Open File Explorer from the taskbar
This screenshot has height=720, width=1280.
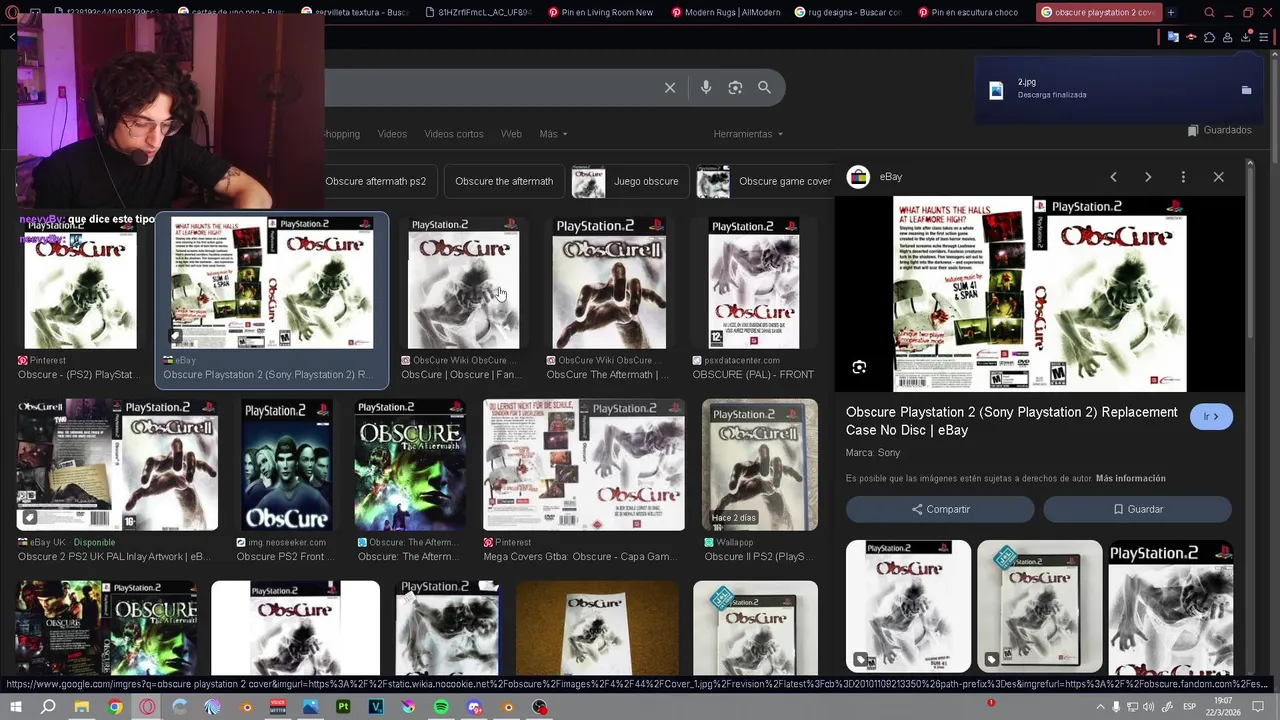tap(82, 707)
